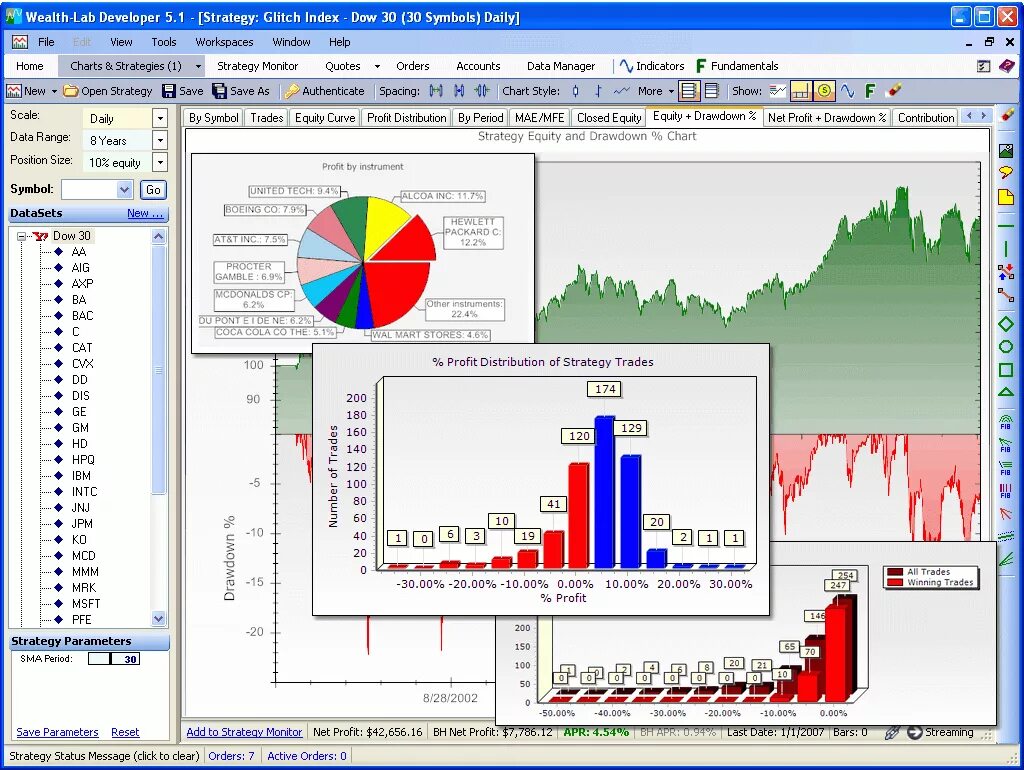Click the Save Parameters link
This screenshot has height=770, width=1024.
(x=57, y=732)
